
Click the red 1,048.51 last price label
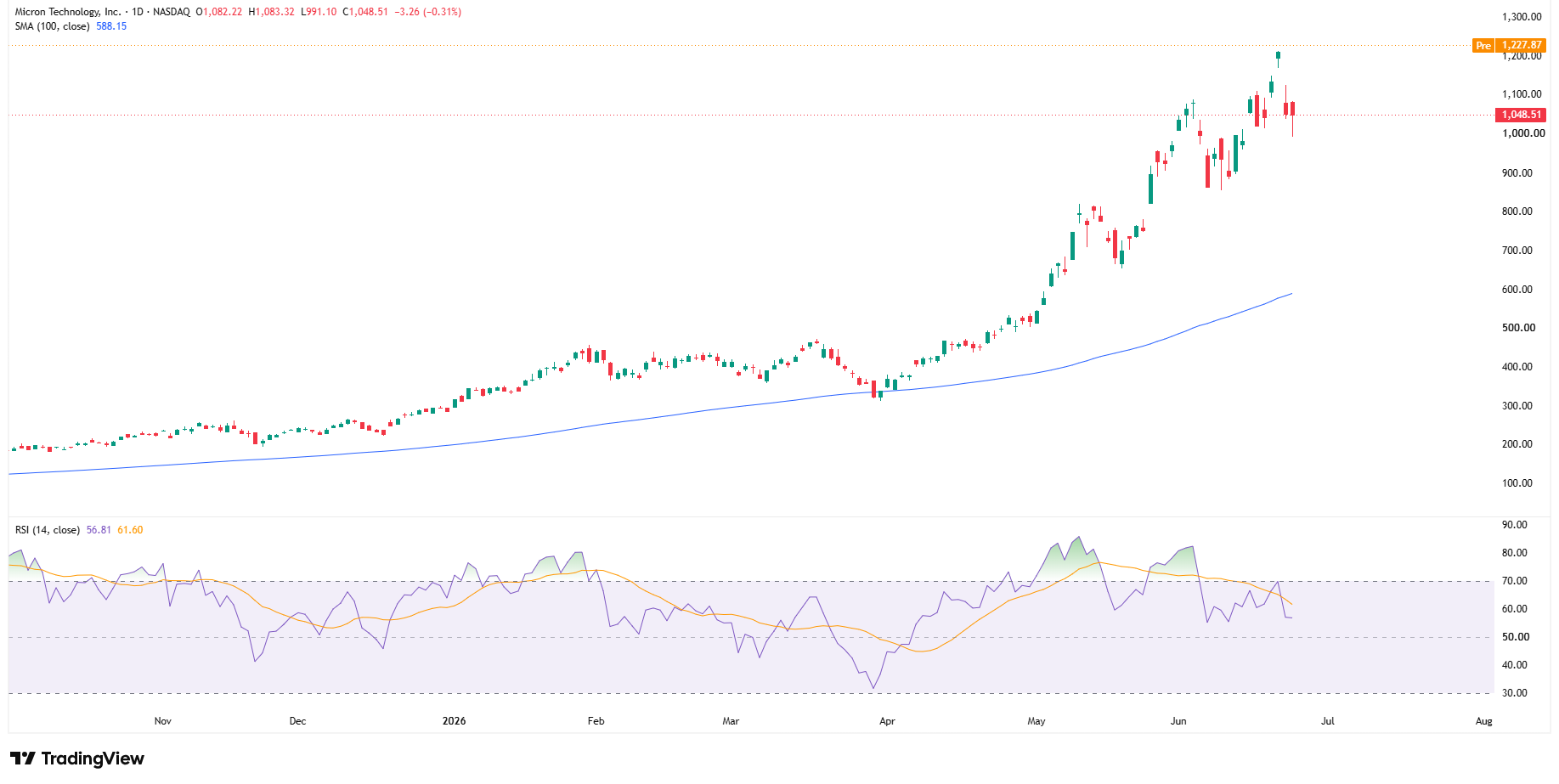tap(1521, 115)
